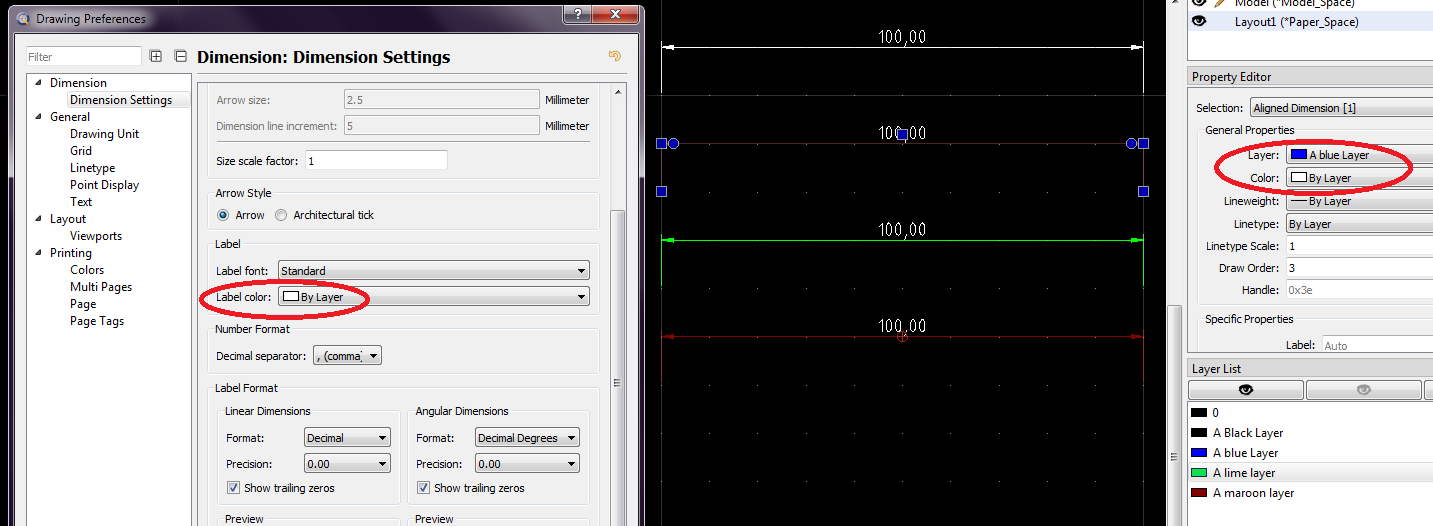Open the Label color dropdown
1433x526 pixels.
[x=433, y=297]
